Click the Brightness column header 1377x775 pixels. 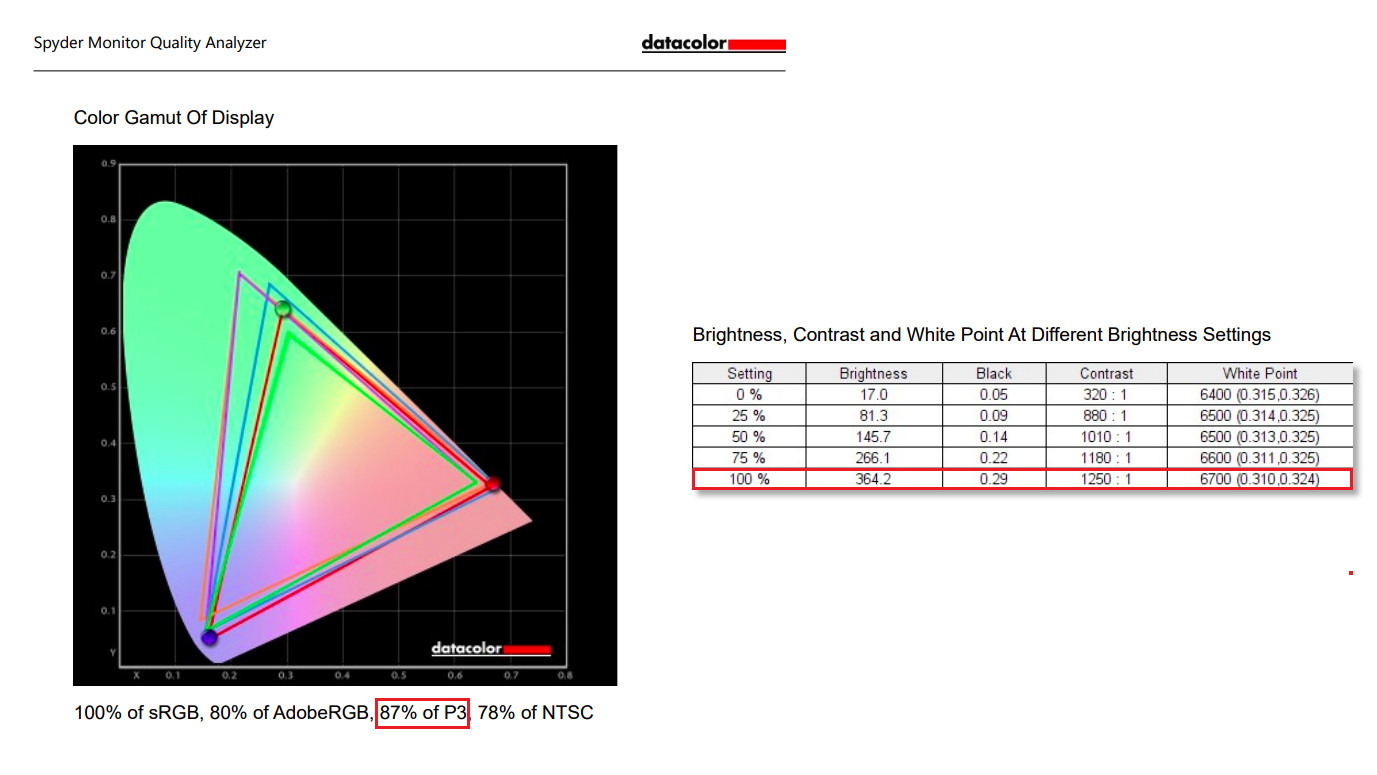click(873, 373)
